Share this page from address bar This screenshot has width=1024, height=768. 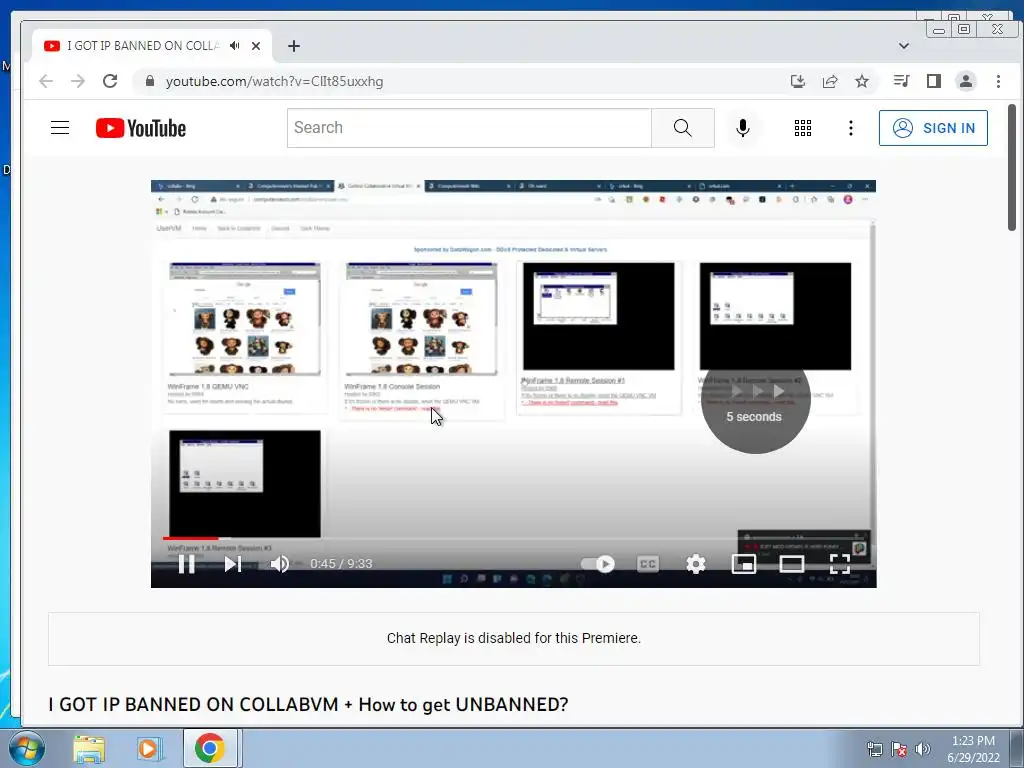[x=830, y=81]
